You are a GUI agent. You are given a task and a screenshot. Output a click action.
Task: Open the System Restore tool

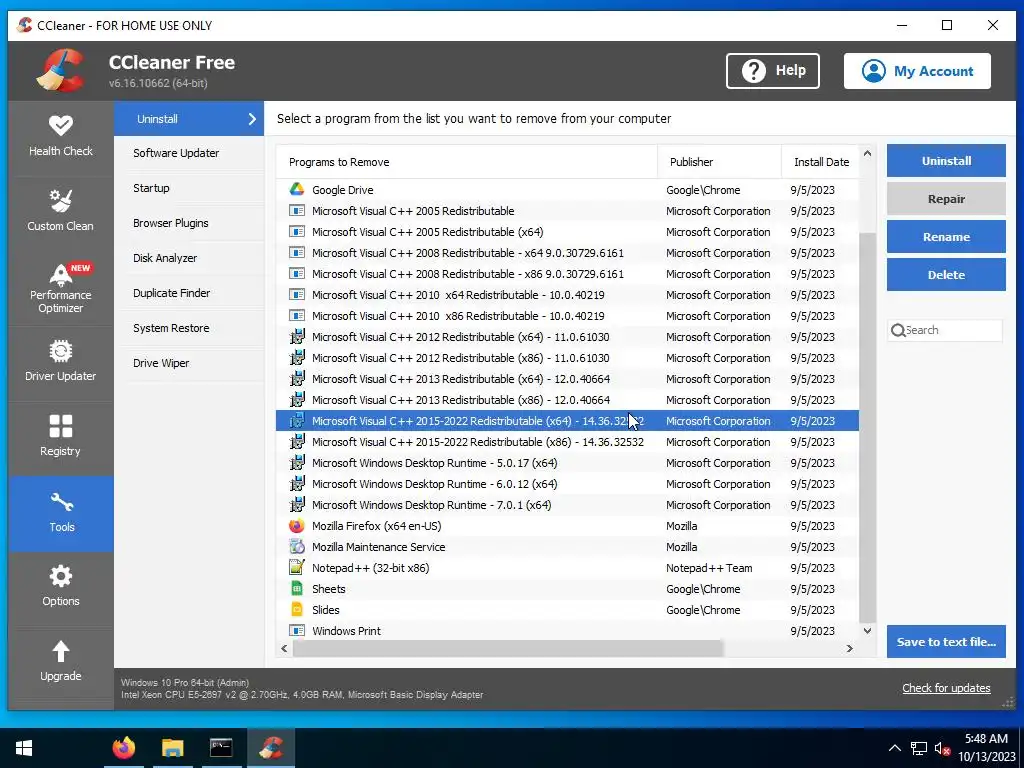189,328
